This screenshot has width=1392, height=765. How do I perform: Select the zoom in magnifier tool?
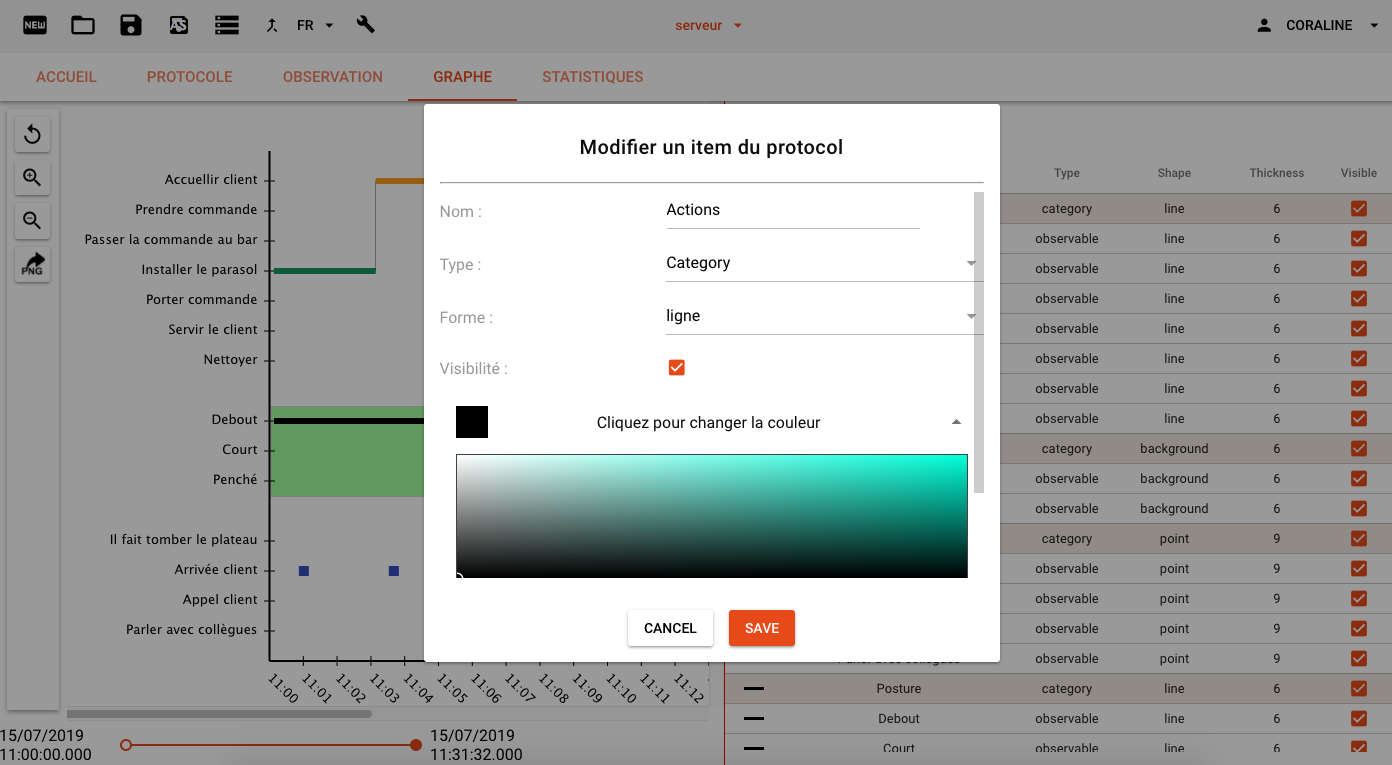pyautogui.click(x=31, y=178)
